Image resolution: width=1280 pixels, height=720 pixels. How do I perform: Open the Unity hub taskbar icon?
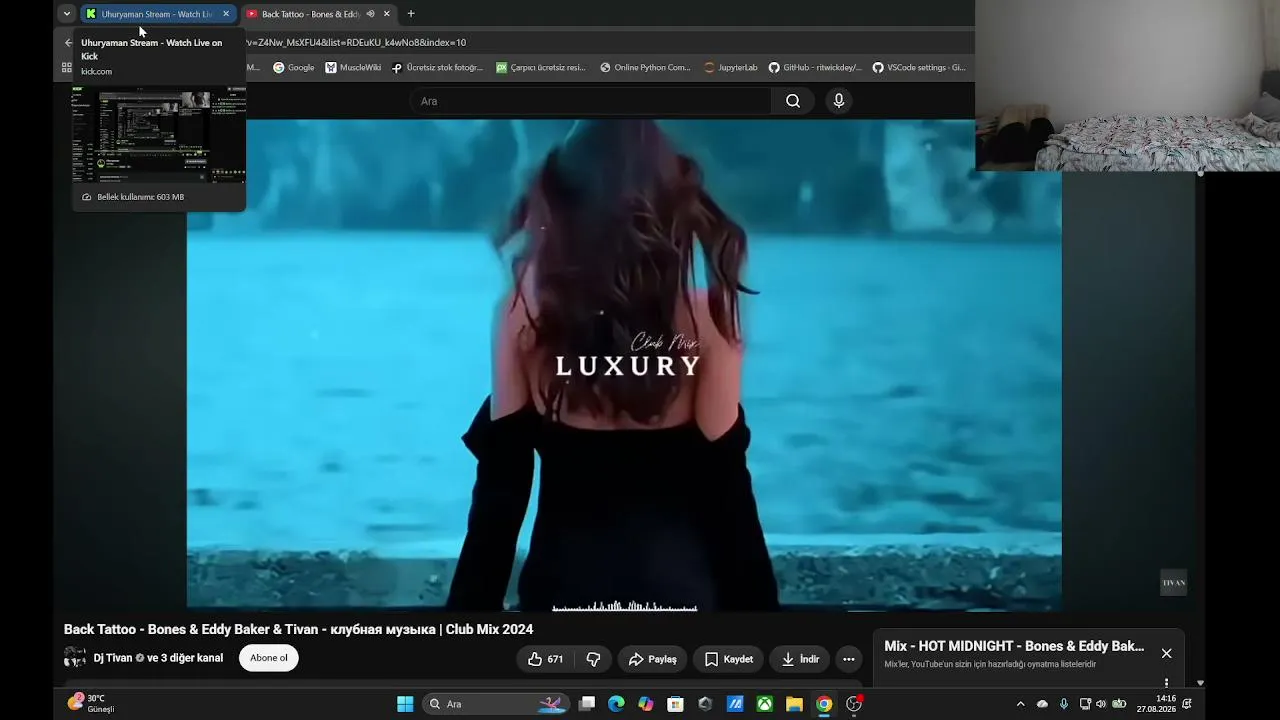point(705,704)
